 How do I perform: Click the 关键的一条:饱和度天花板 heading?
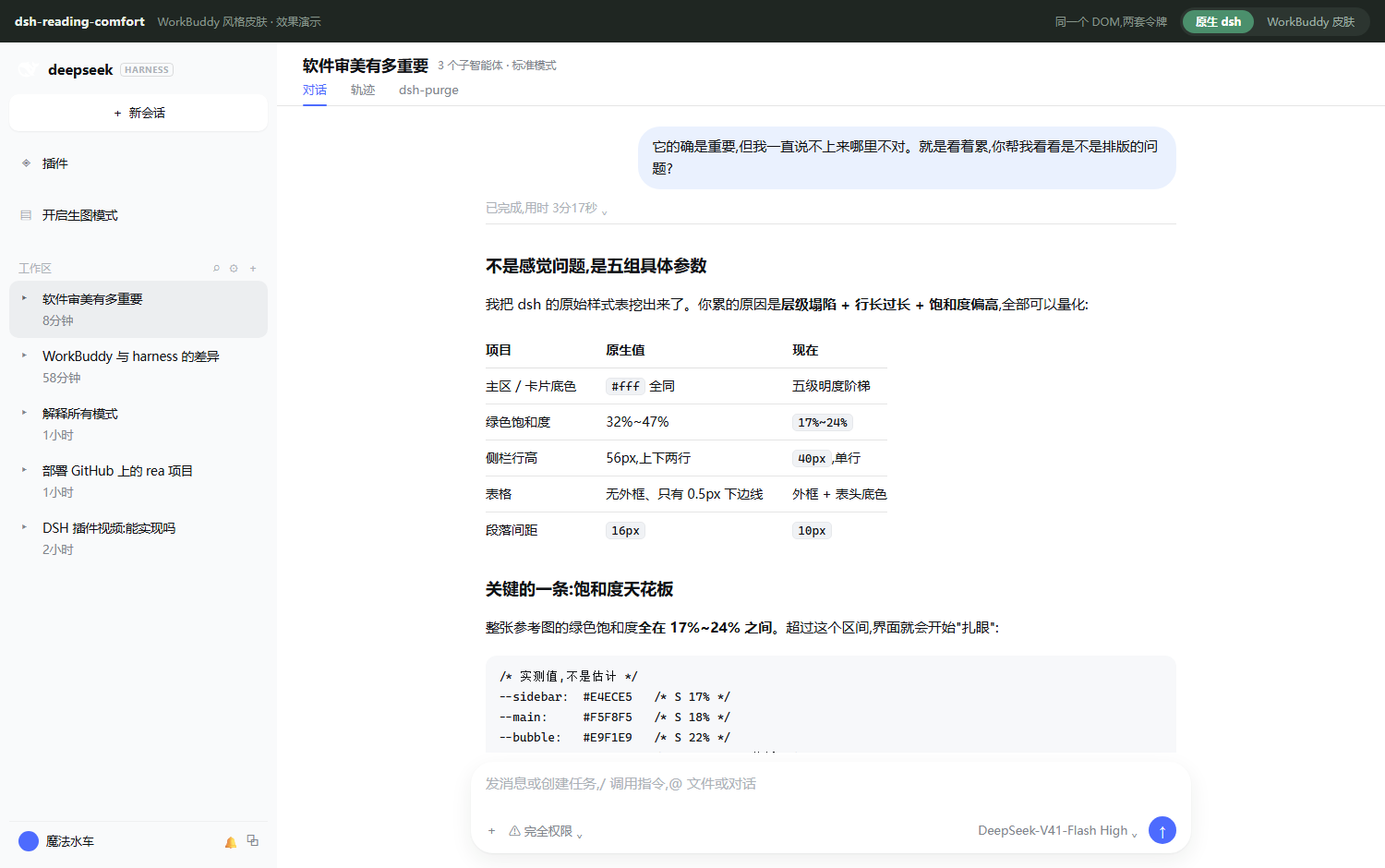click(580, 589)
